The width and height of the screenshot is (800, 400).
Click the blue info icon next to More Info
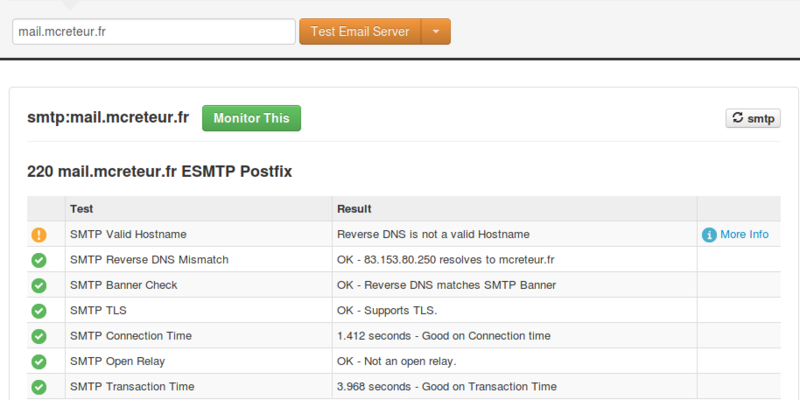pos(709,235)
